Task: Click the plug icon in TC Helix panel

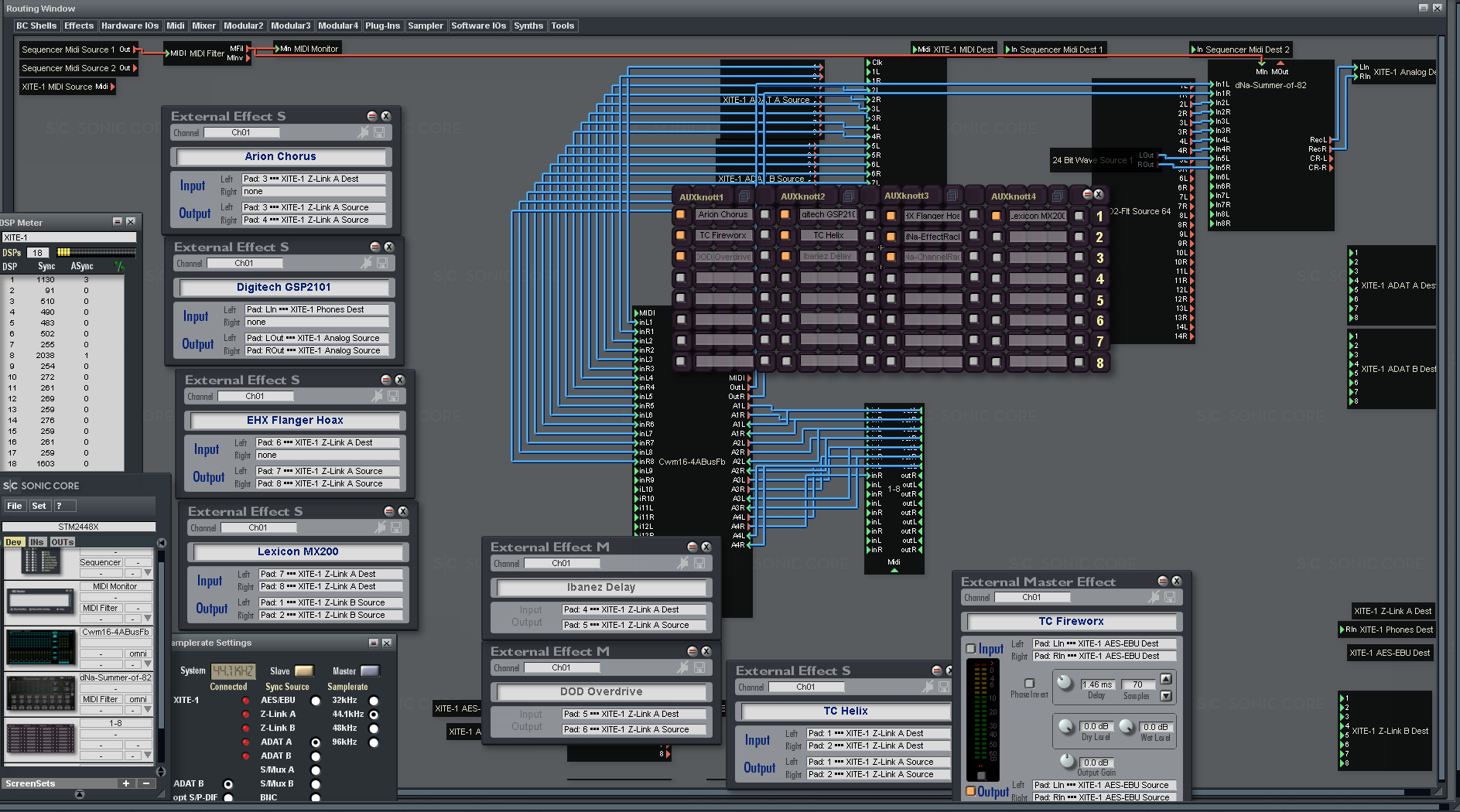Action: pos(928,687)
